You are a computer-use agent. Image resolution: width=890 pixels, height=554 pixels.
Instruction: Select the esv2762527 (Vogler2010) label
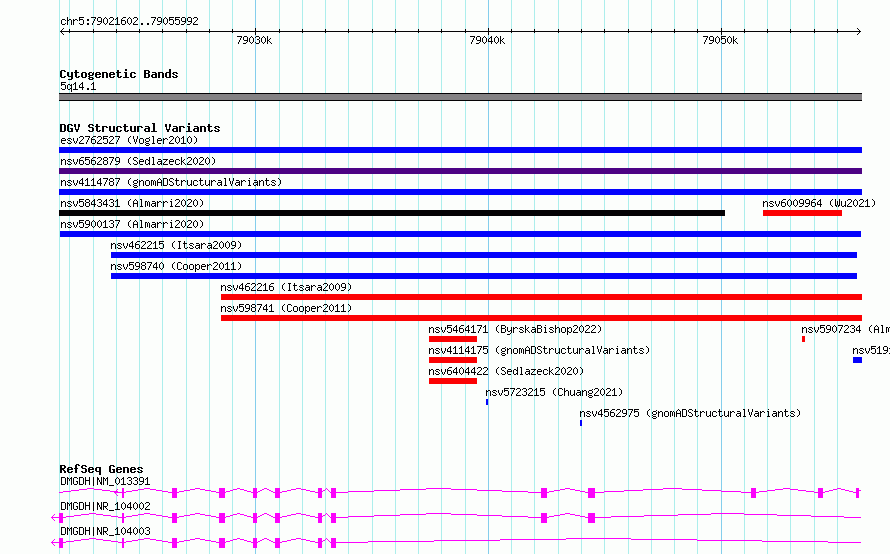[129, 140]
